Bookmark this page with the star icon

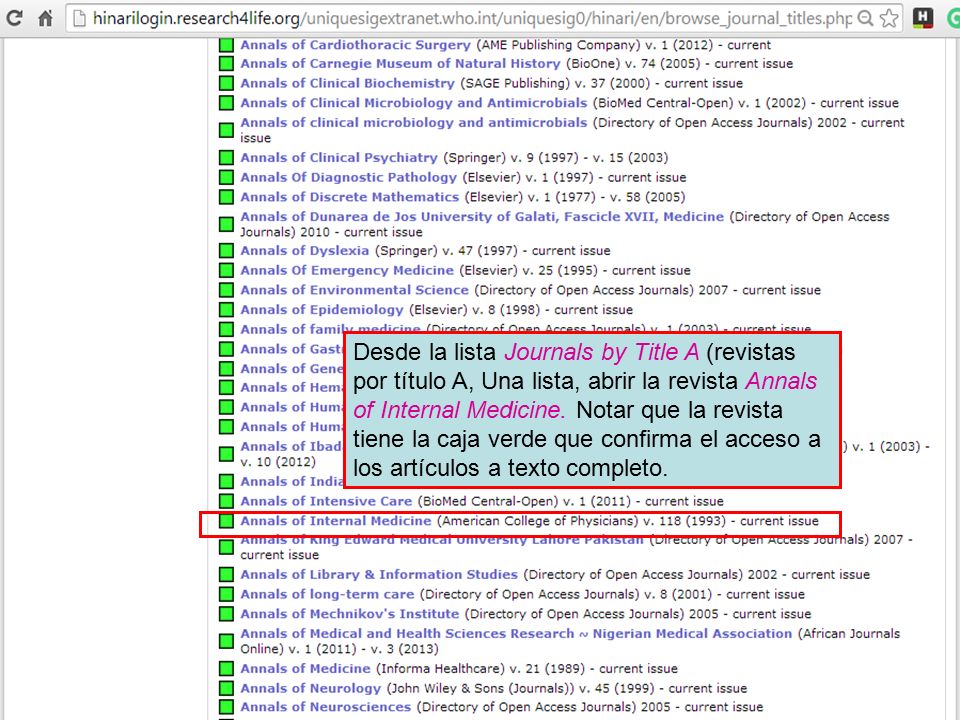tap(889, 18)
